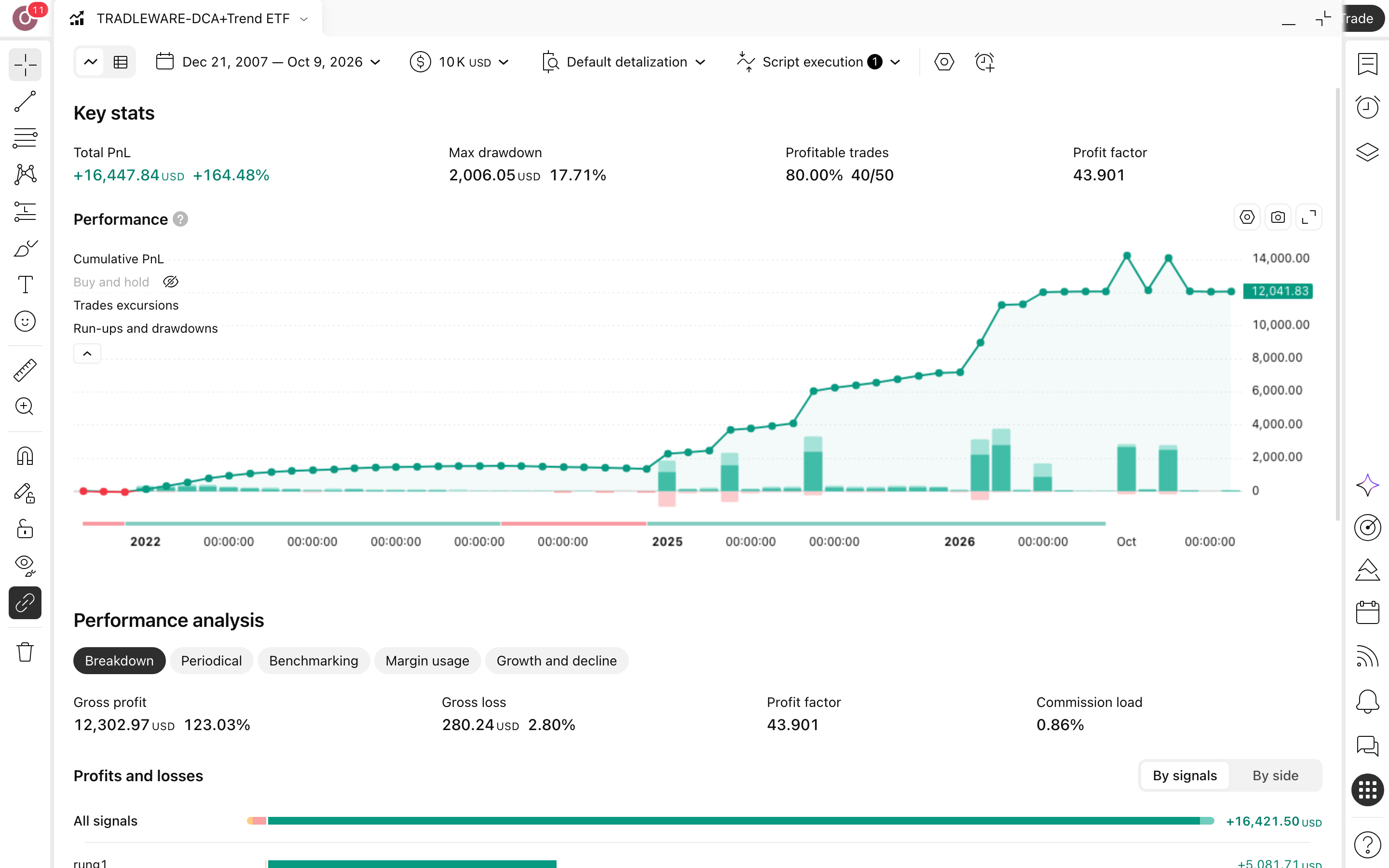Select the brush drawing tool

tap(25, 248)
